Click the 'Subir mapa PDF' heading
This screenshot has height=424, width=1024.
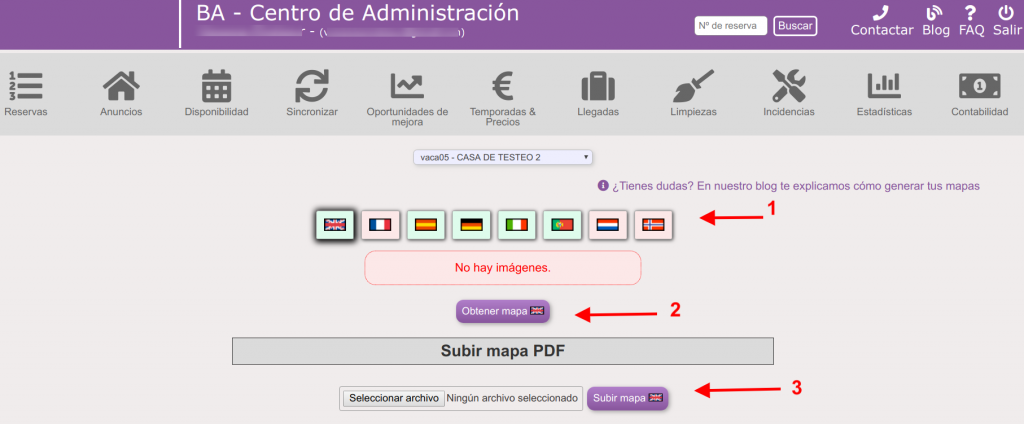point(503,351)
